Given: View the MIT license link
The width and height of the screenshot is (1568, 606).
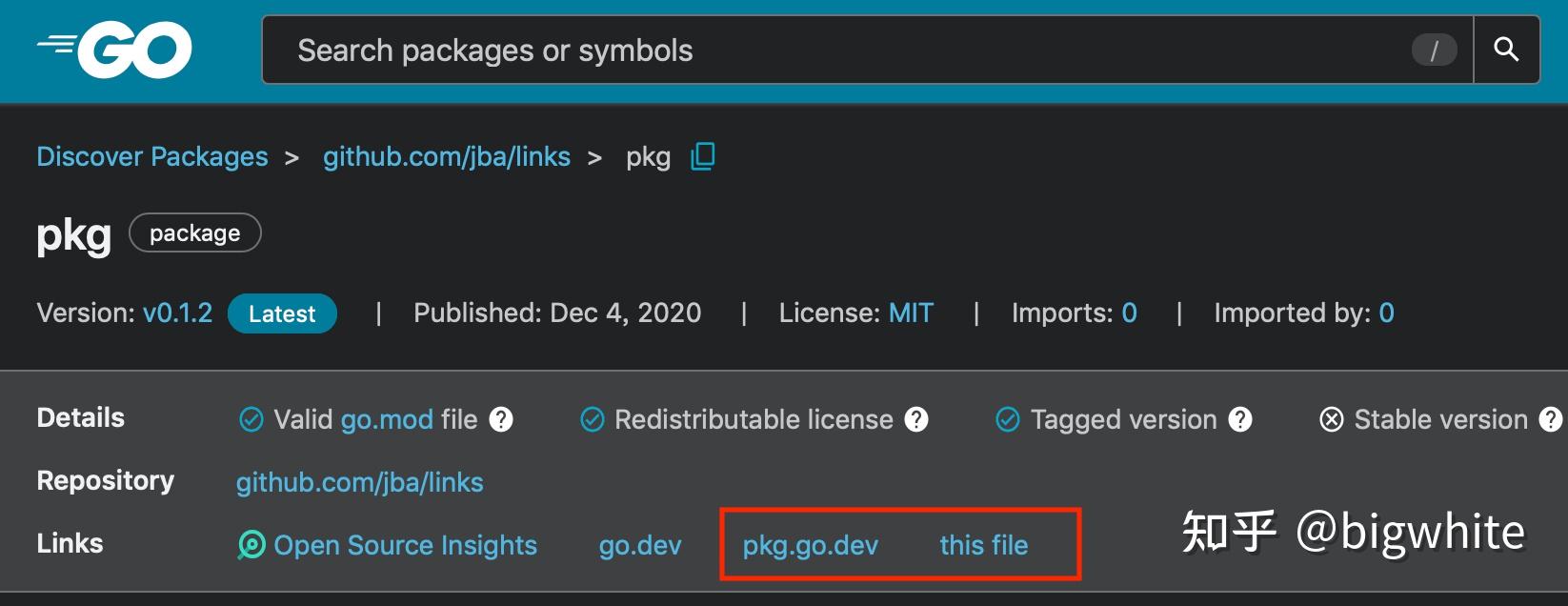Looking at the screenshot, I should point(911,313).
